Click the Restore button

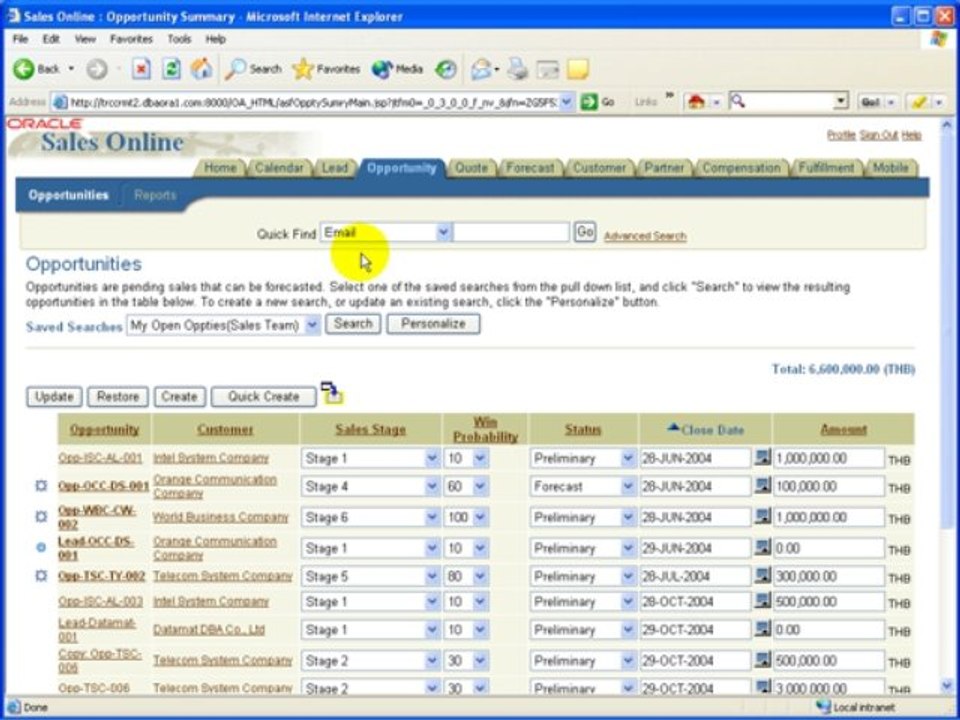coord(118,397)
